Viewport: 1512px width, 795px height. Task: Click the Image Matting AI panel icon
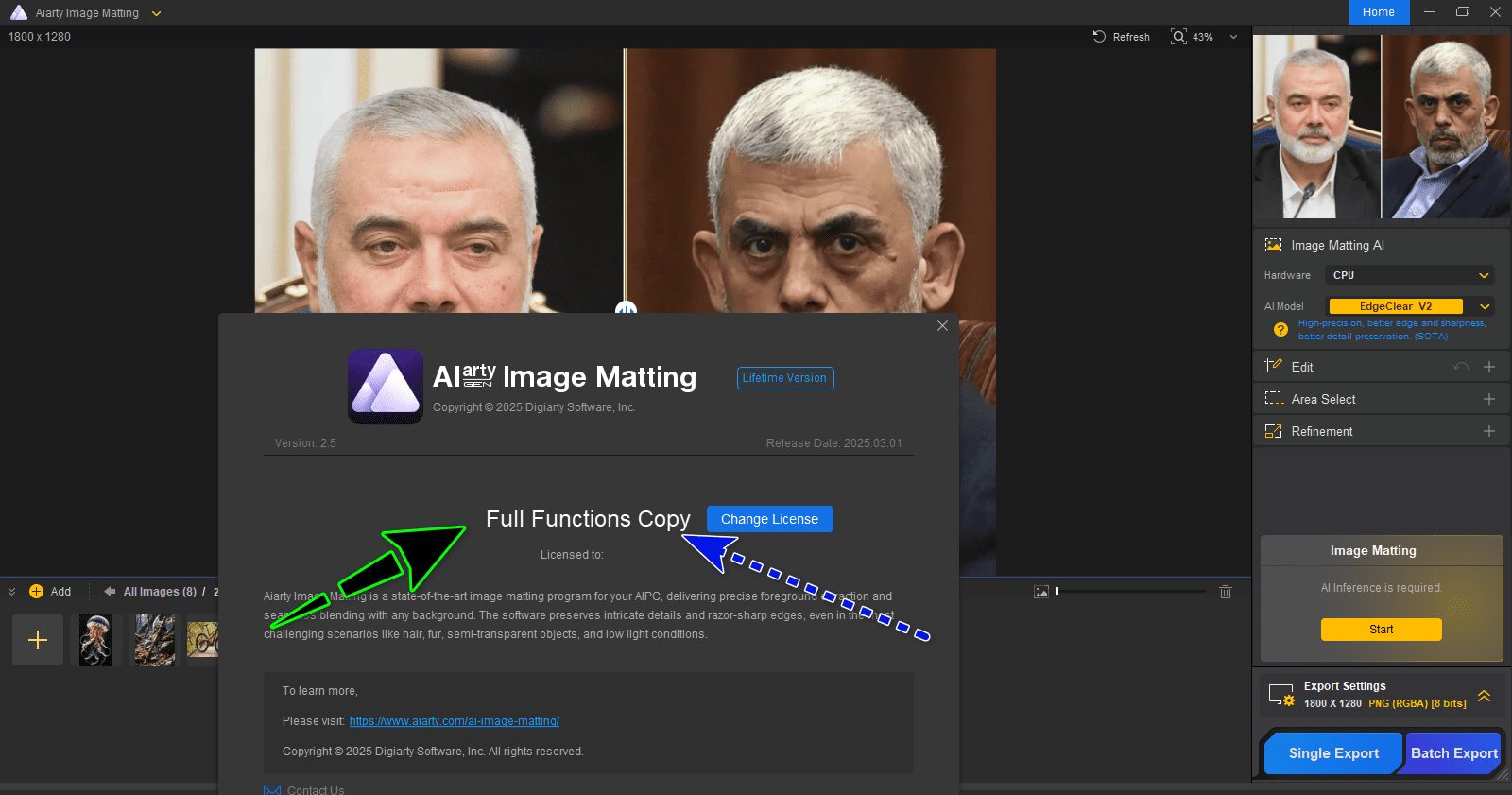[1273, 245]
